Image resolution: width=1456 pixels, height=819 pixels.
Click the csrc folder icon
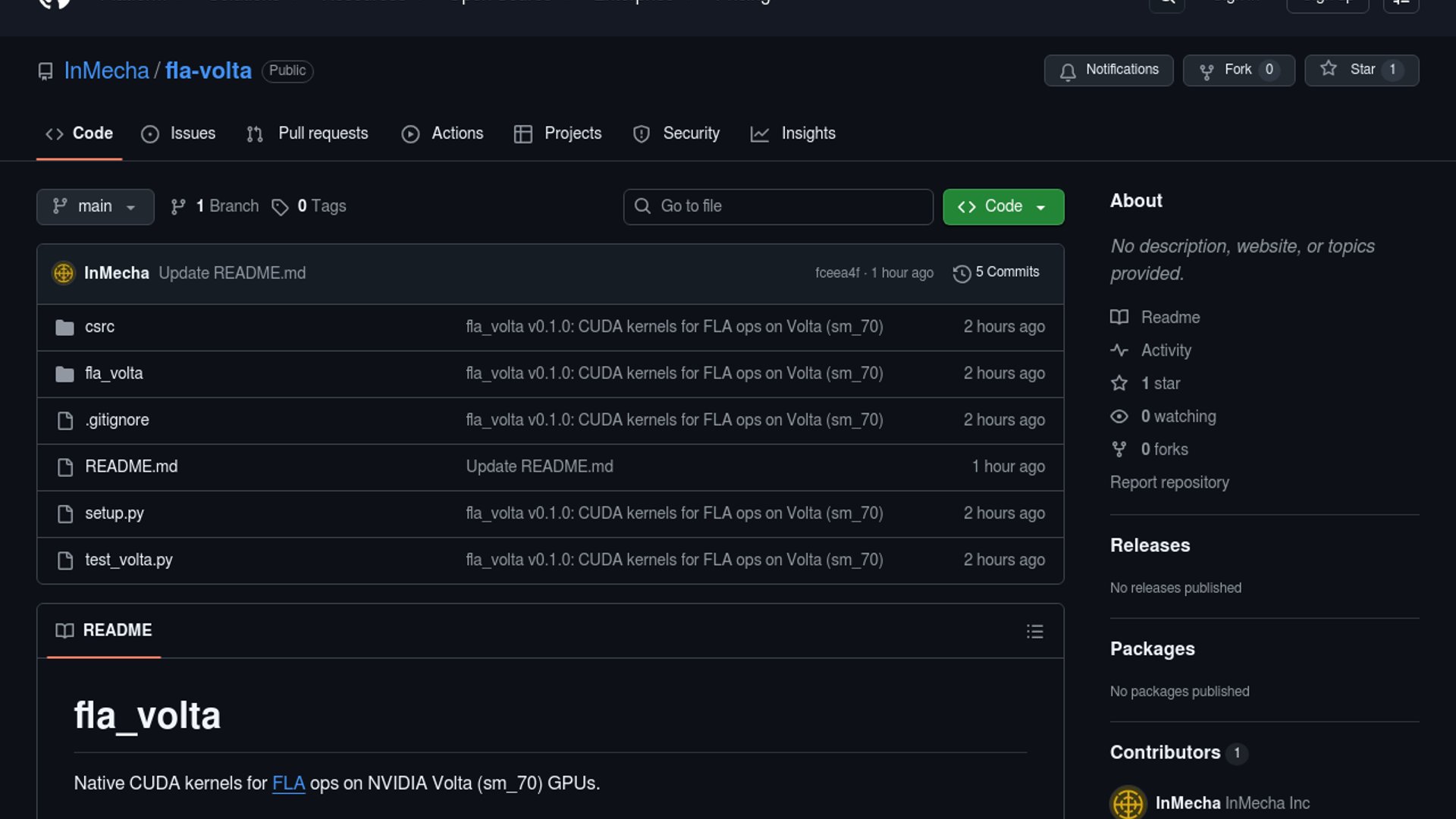(x=65, y=328)
